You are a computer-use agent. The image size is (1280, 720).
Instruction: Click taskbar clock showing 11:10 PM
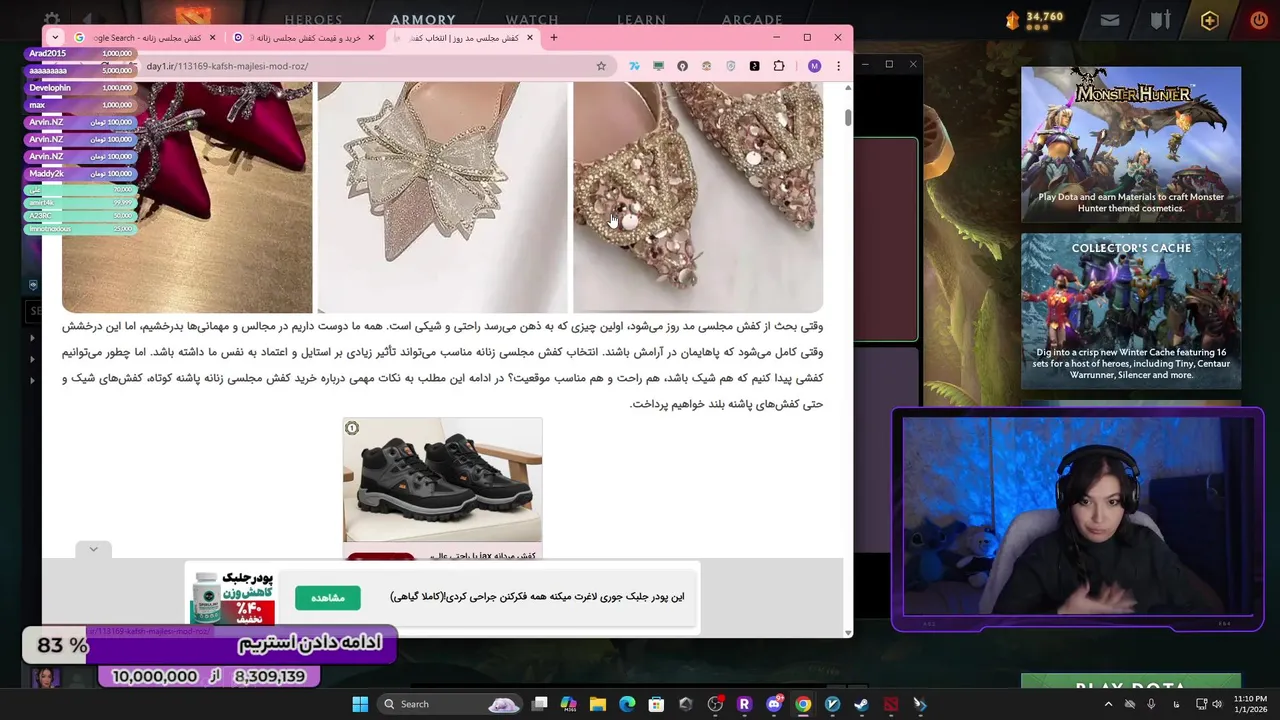(1249, 704)
